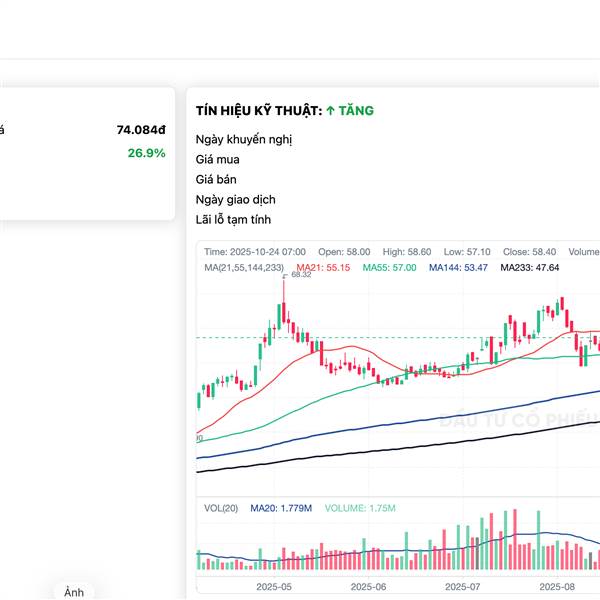Image resolution: width=600 pixels, height=600 pixels.
Task: Click the 74.084đ price value
Action: 141,130
